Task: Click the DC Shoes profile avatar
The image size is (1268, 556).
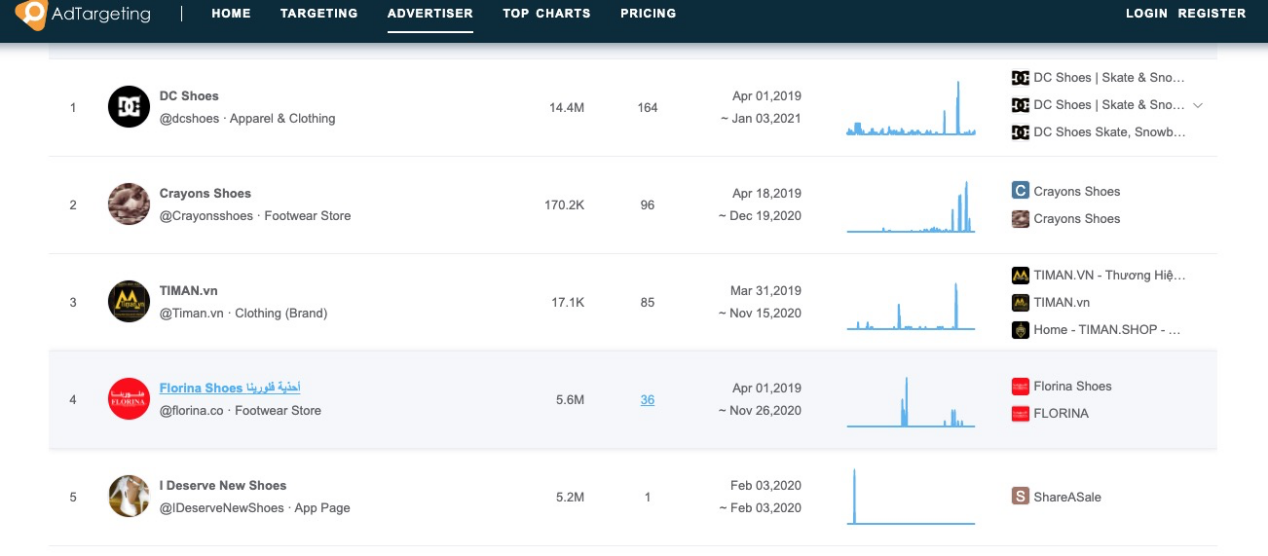Action: (x=129, y=107)
